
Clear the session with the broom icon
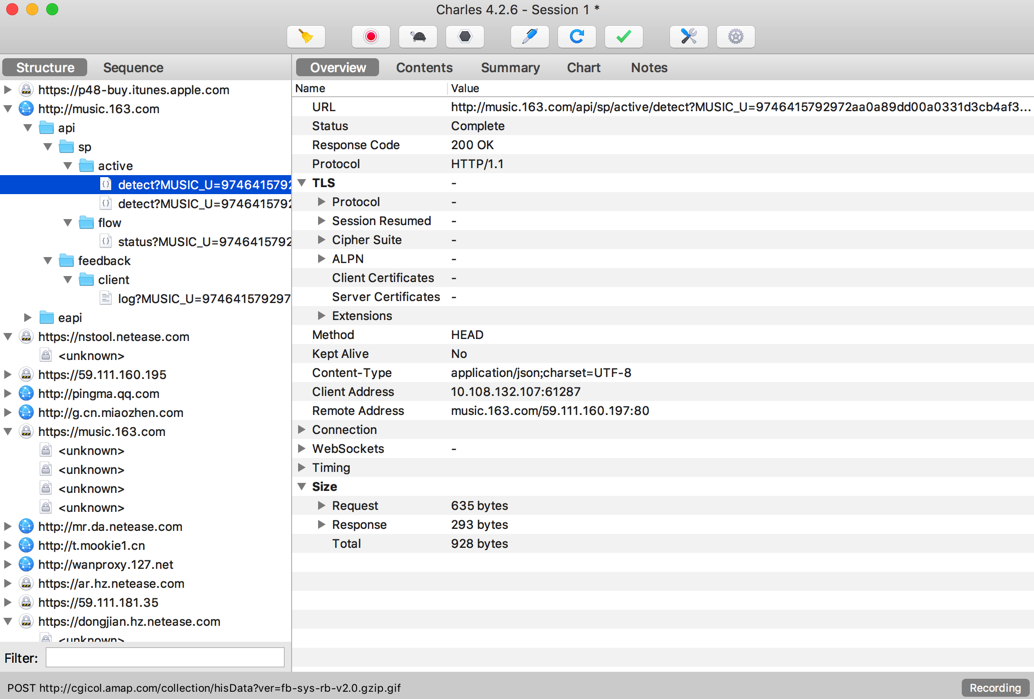pyautogui.click(x=306, y=37)
